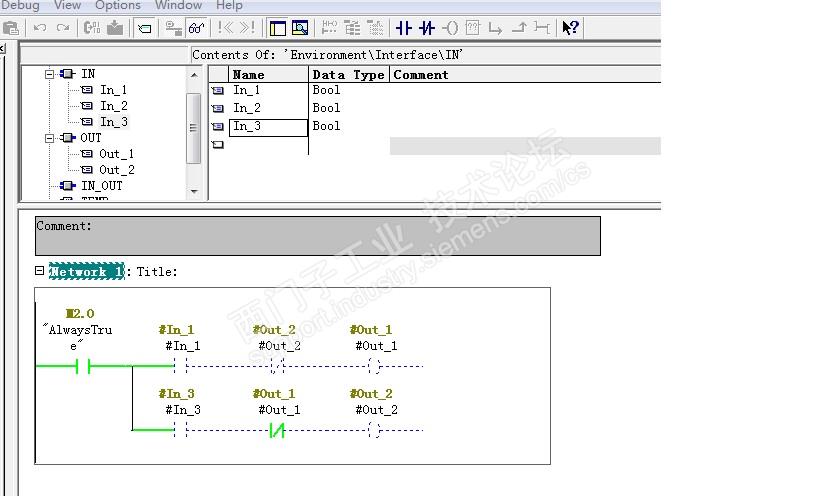Collapse Network 1 with minus box
Screen dimensions: 819x496
point(39,270)
